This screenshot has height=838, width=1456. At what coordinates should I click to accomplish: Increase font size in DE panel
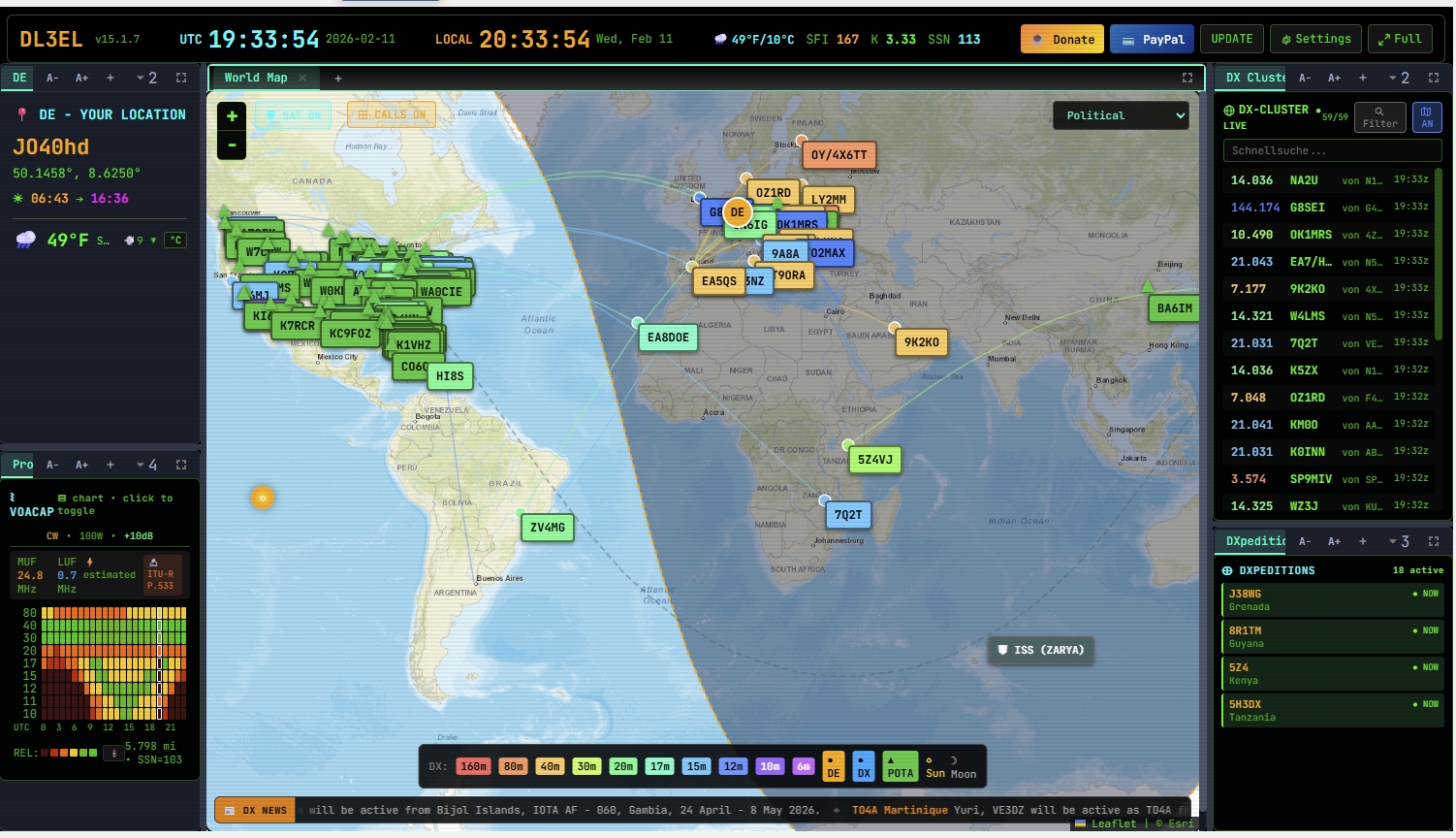pyautogui.click(x=82, y=78)
